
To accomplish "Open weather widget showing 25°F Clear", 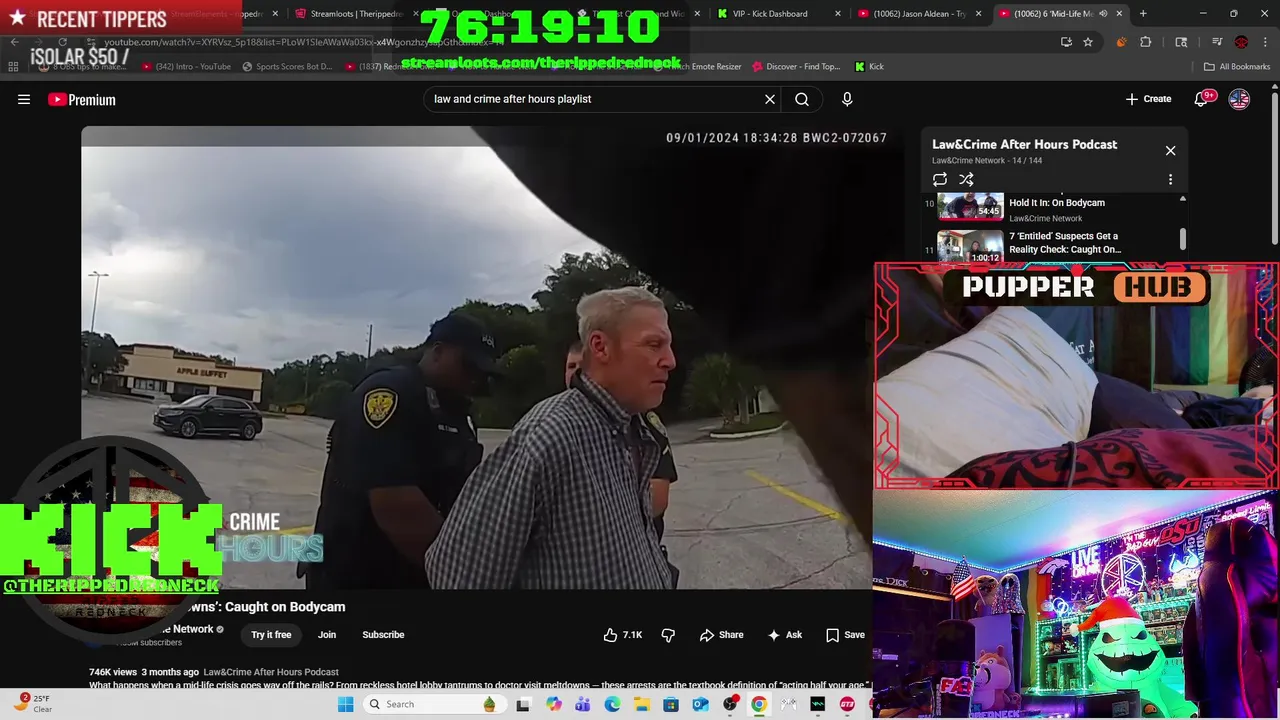I will (x=34, y=704).
